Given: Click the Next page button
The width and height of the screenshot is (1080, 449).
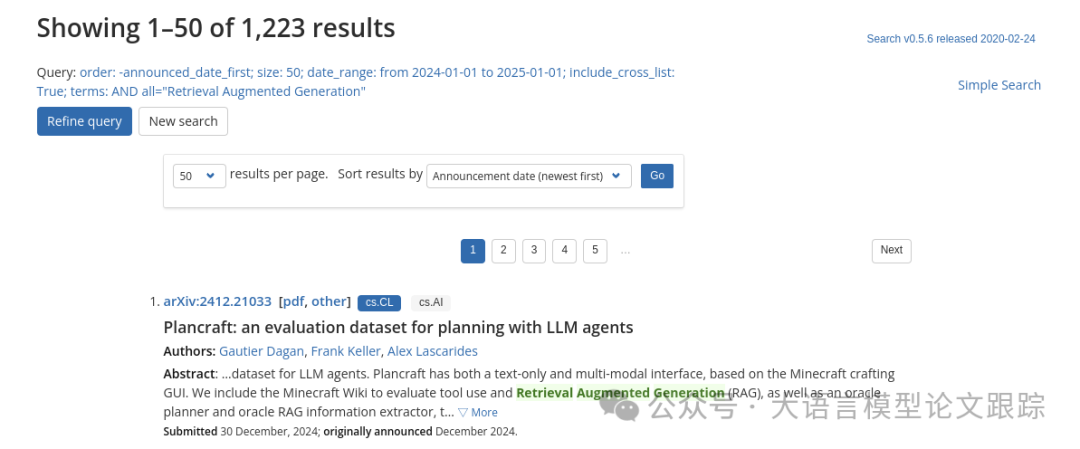Looking at the screenshot, I should [x=891, y=250].
